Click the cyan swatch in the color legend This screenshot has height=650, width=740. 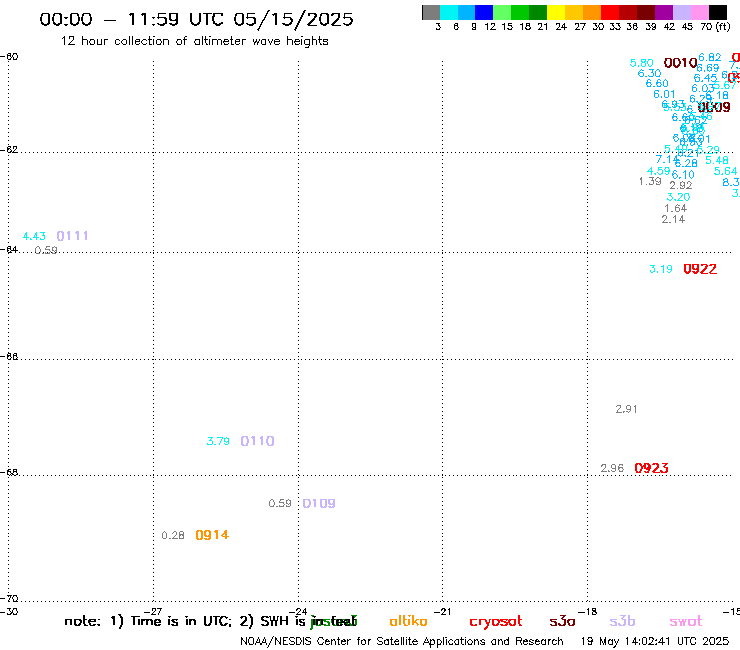449,12
